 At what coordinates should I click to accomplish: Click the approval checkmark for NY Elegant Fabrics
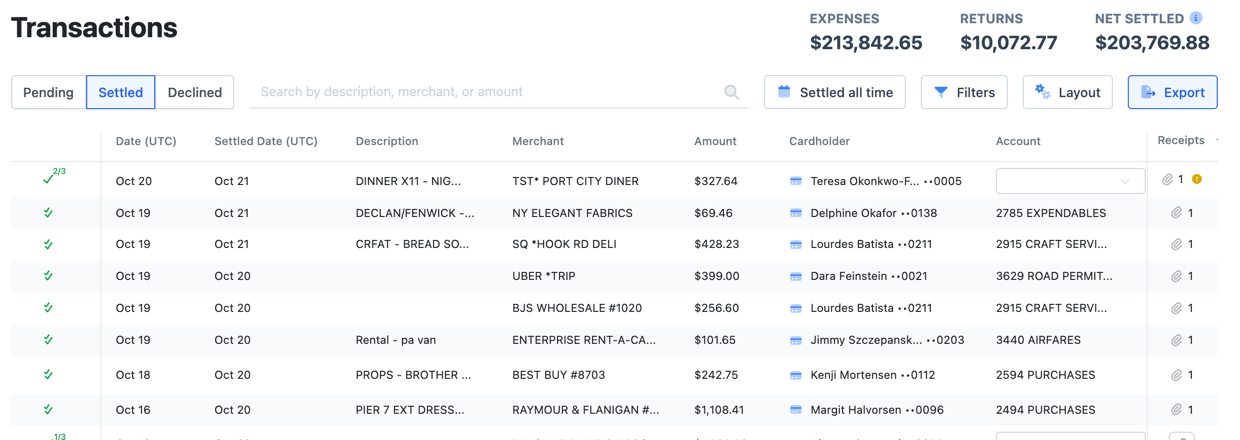click(x=48, y=213)
